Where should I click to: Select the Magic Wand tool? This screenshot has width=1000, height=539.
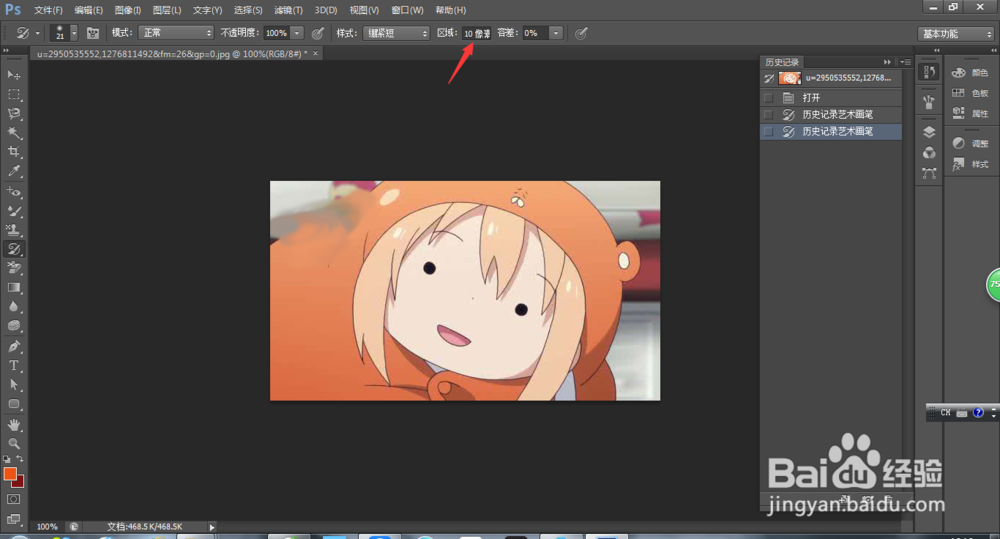click(13, 133)
